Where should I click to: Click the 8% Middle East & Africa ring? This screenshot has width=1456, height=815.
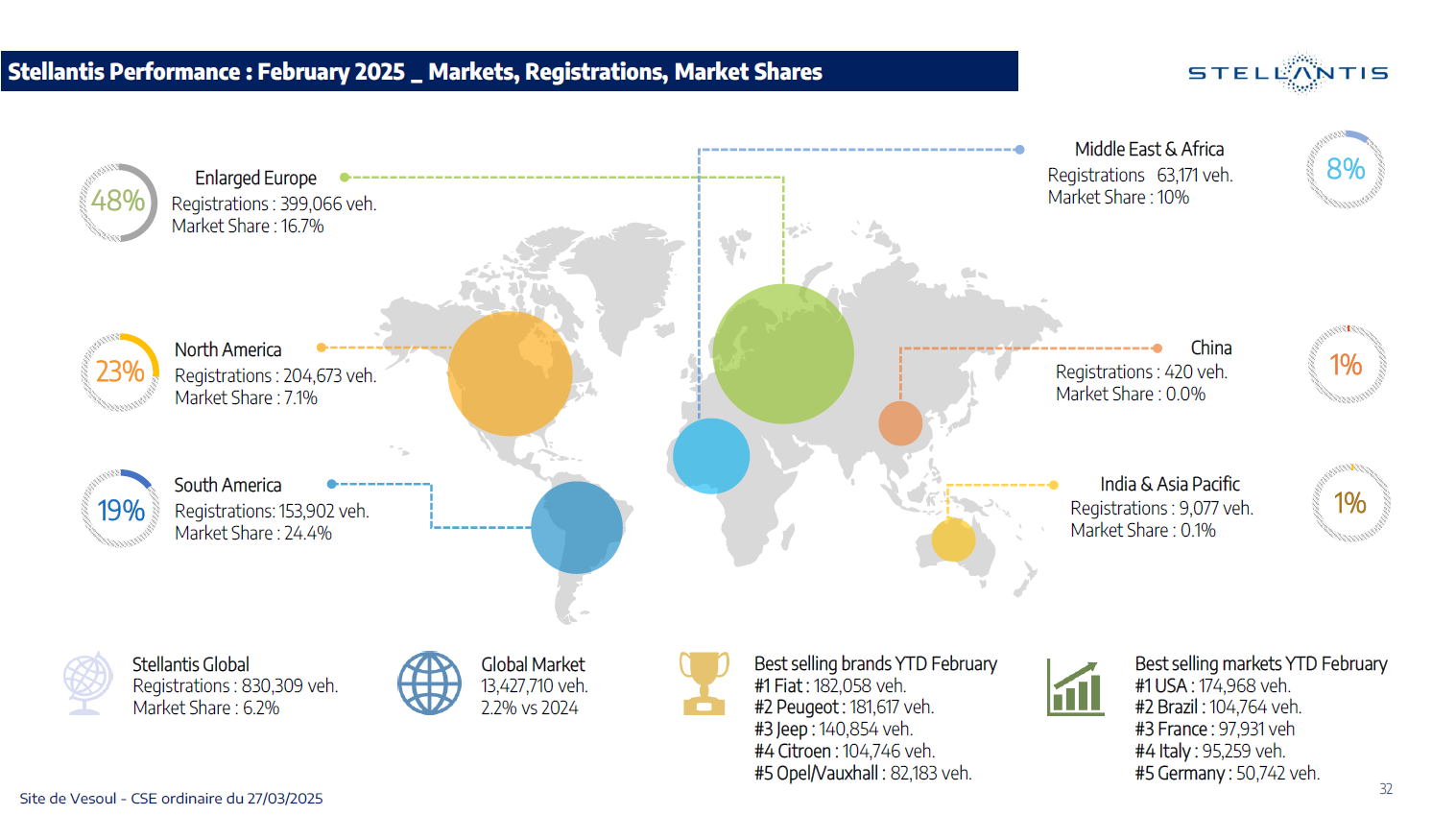[x=1346, y=169]
